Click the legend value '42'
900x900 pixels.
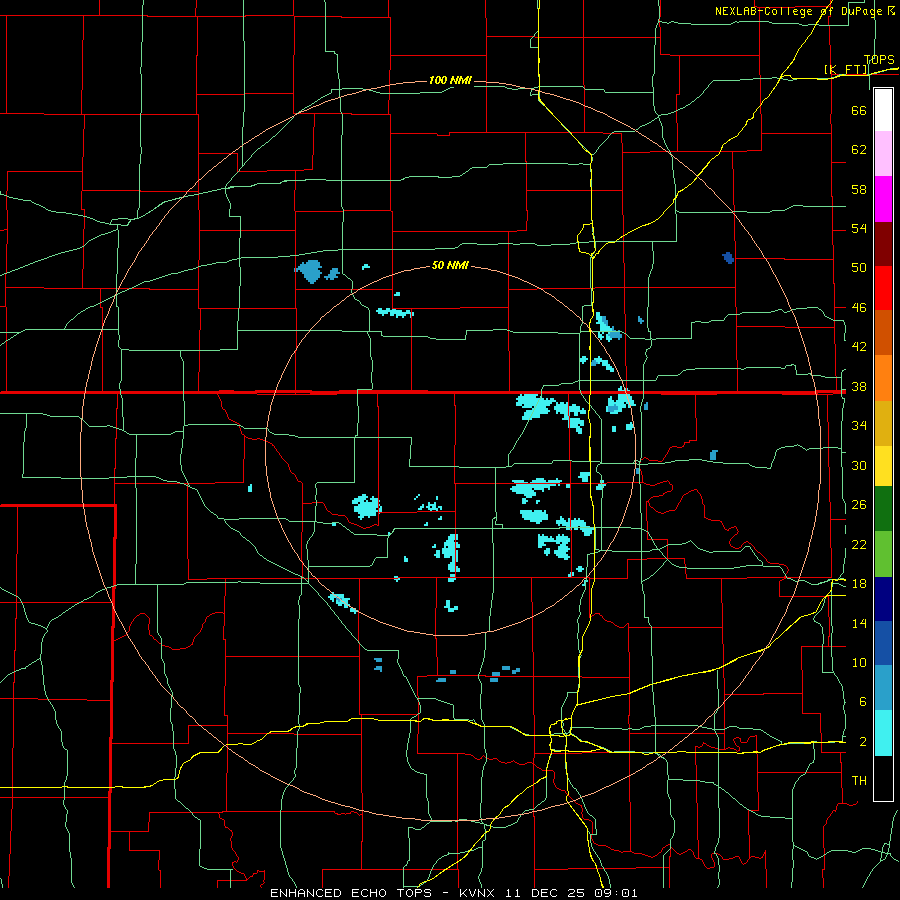tap(859, 347)
